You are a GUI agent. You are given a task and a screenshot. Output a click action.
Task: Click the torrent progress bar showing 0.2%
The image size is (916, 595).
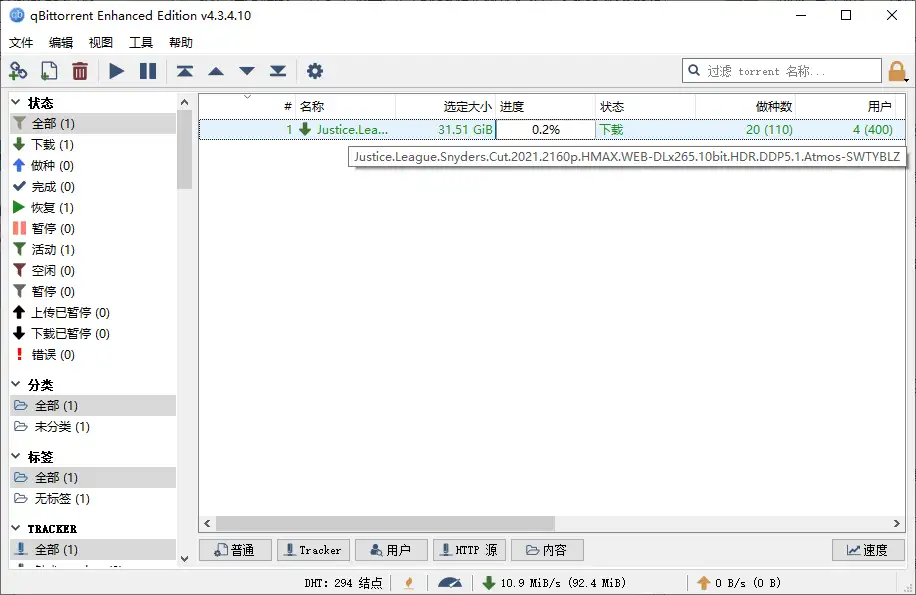click(x=544, y=129)
